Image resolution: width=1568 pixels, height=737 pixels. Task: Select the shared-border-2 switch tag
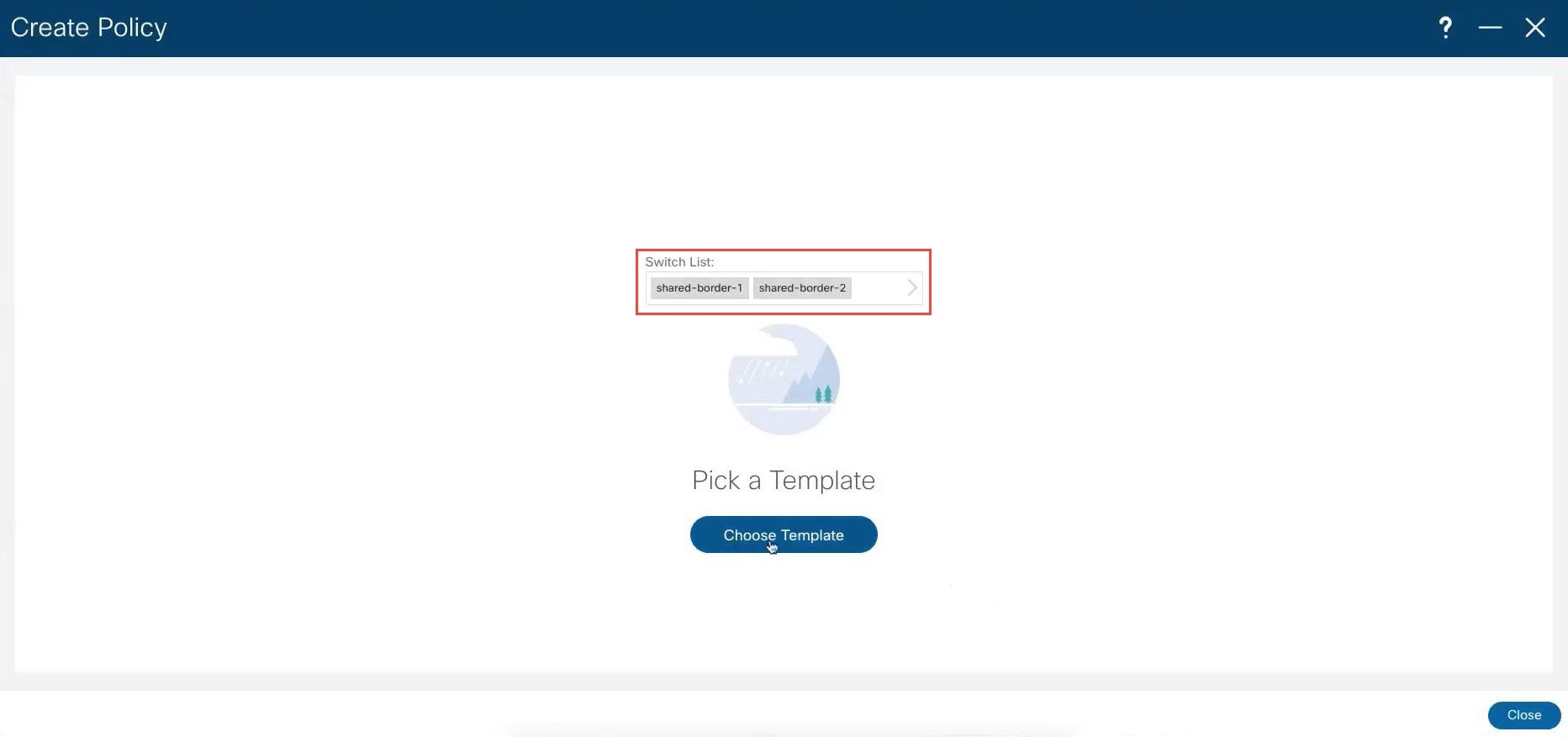pos(802,288)
